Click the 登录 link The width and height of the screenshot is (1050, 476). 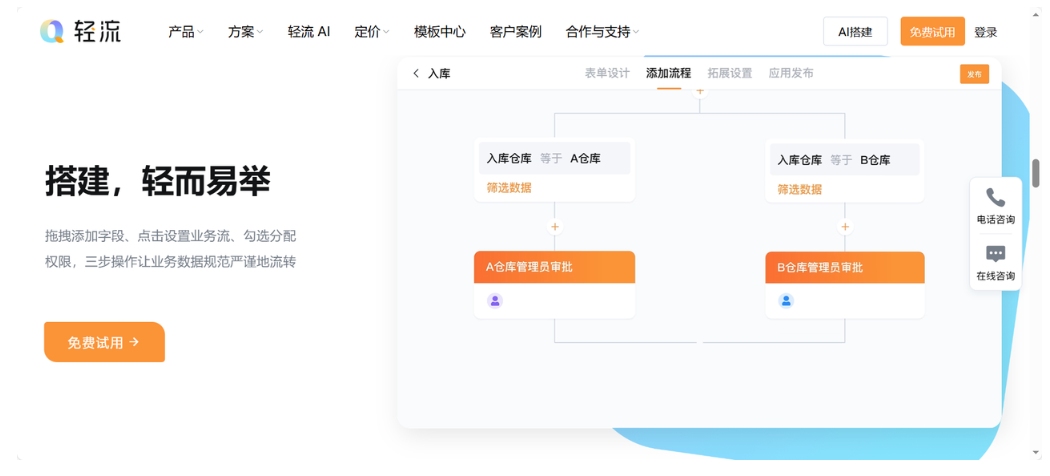(x=986, y=32)
